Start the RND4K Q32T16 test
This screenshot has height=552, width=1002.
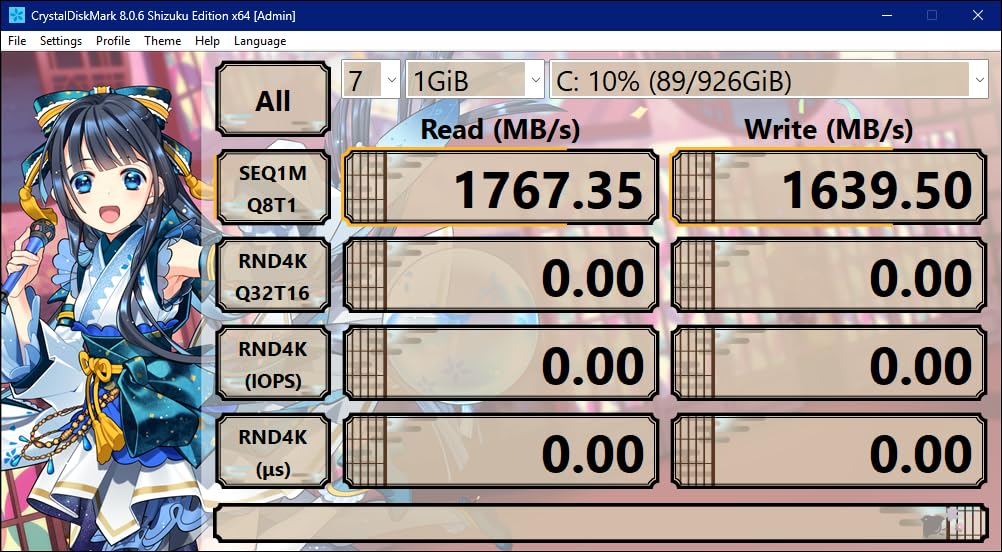click(x=273, y=275)
